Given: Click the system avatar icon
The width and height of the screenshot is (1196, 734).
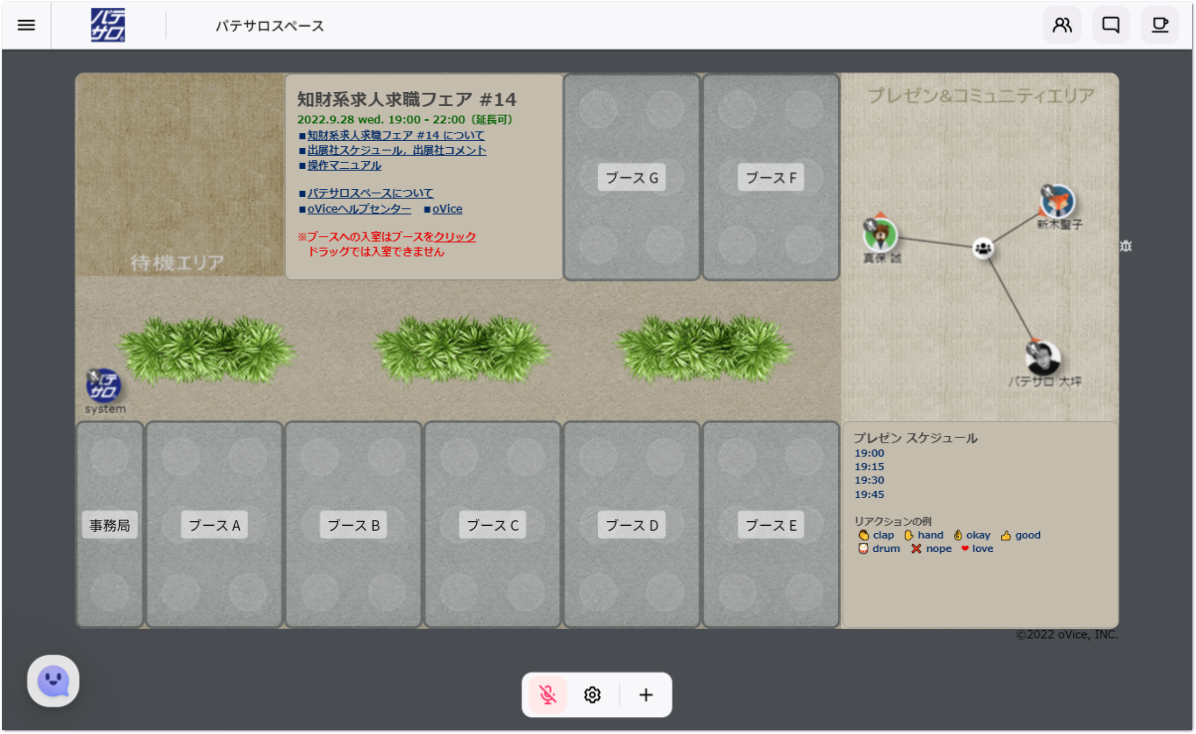Looking at the screenshot, I should click(x=103, y=386).
